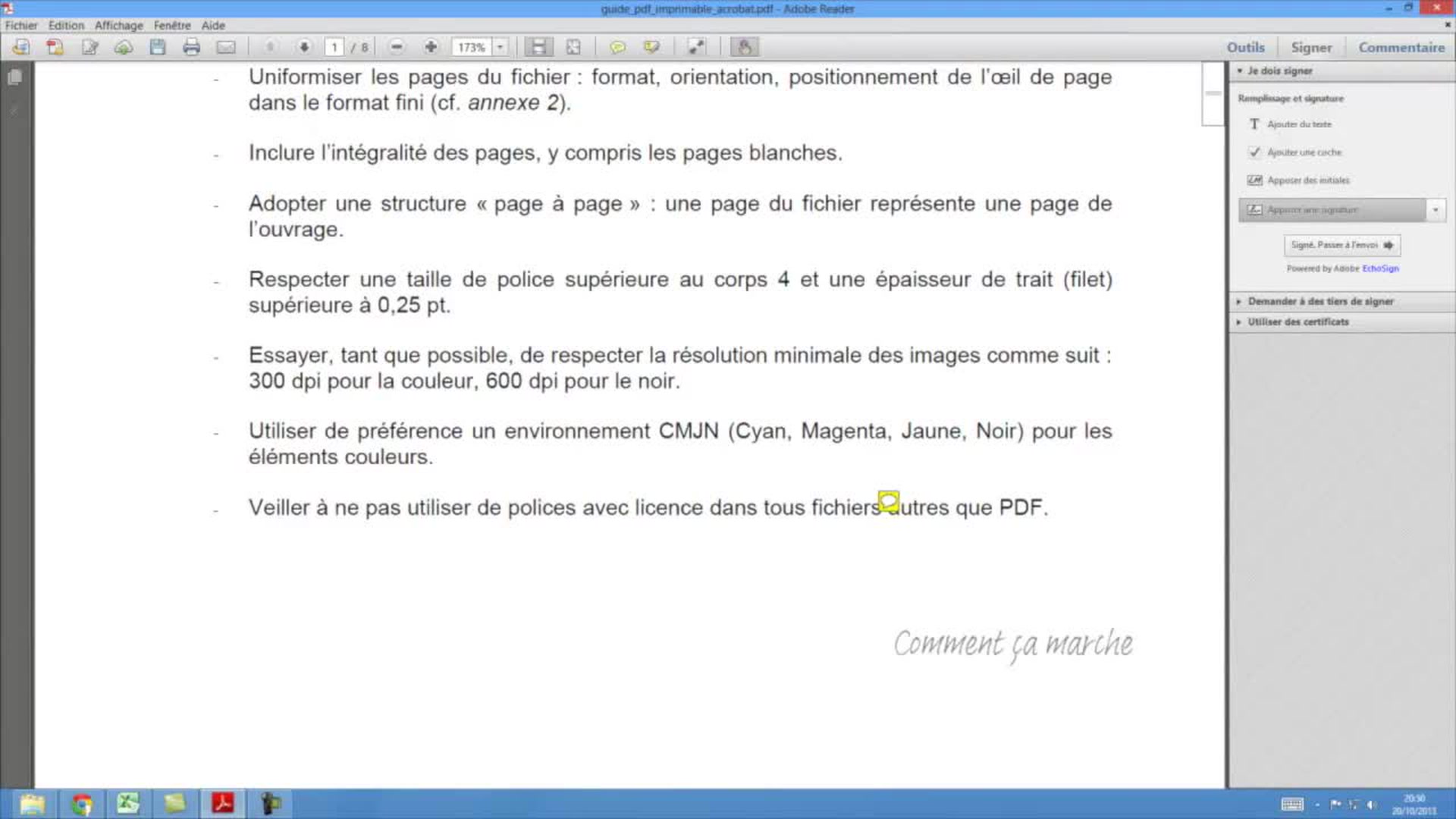Open a PDF with the Ouvrir toolbar icon

(20, 47)
